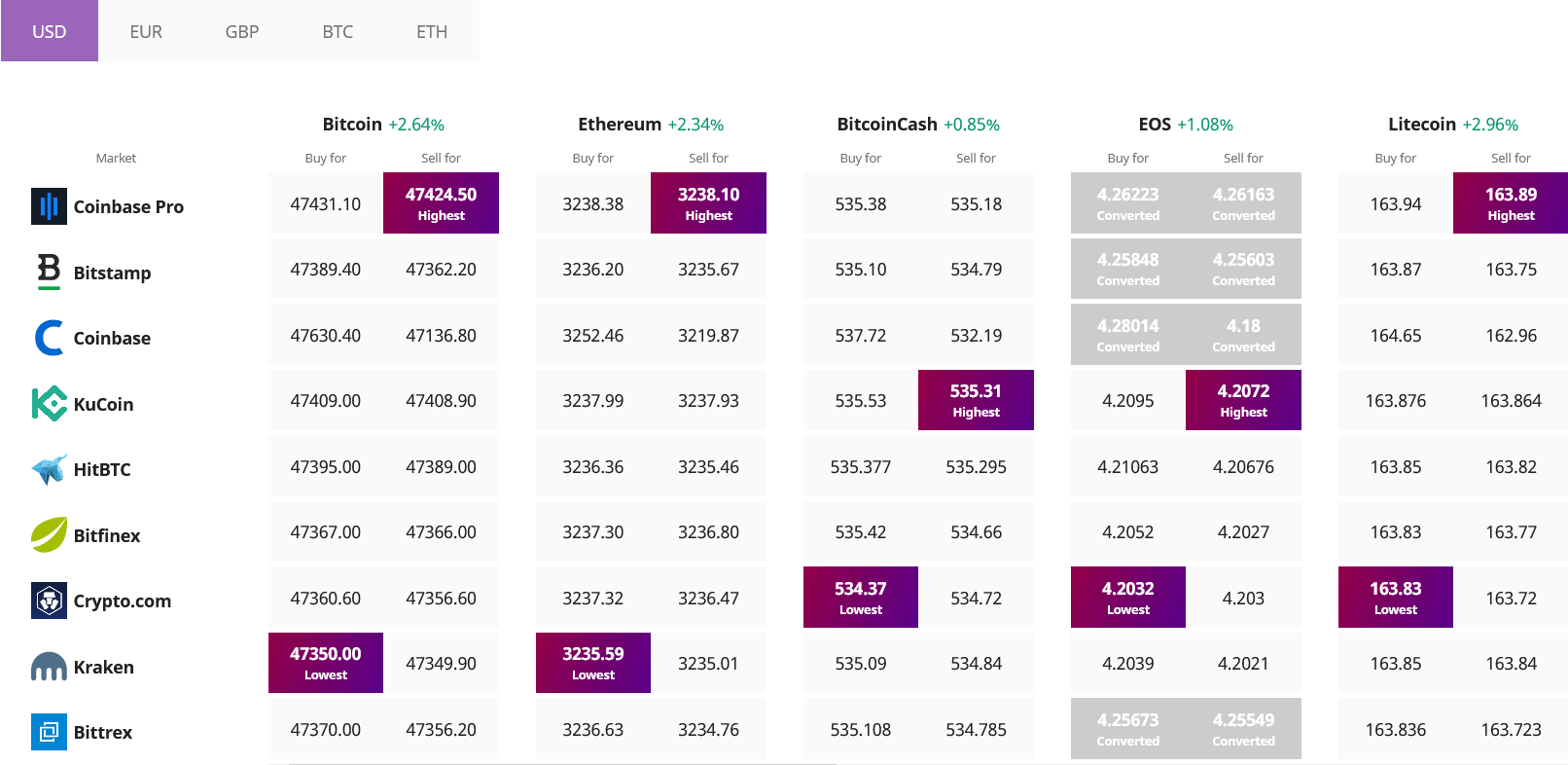Click Kraken Litecoin sell price 163.84
Screen dimensions: 1568x765
(1511, 663)
